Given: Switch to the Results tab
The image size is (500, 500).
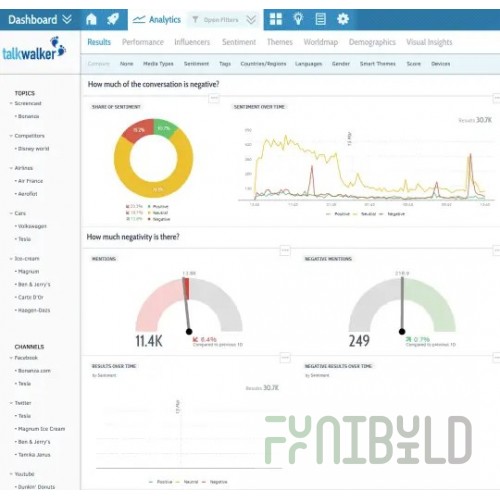Looking at the screenshot, I should 99,42.
